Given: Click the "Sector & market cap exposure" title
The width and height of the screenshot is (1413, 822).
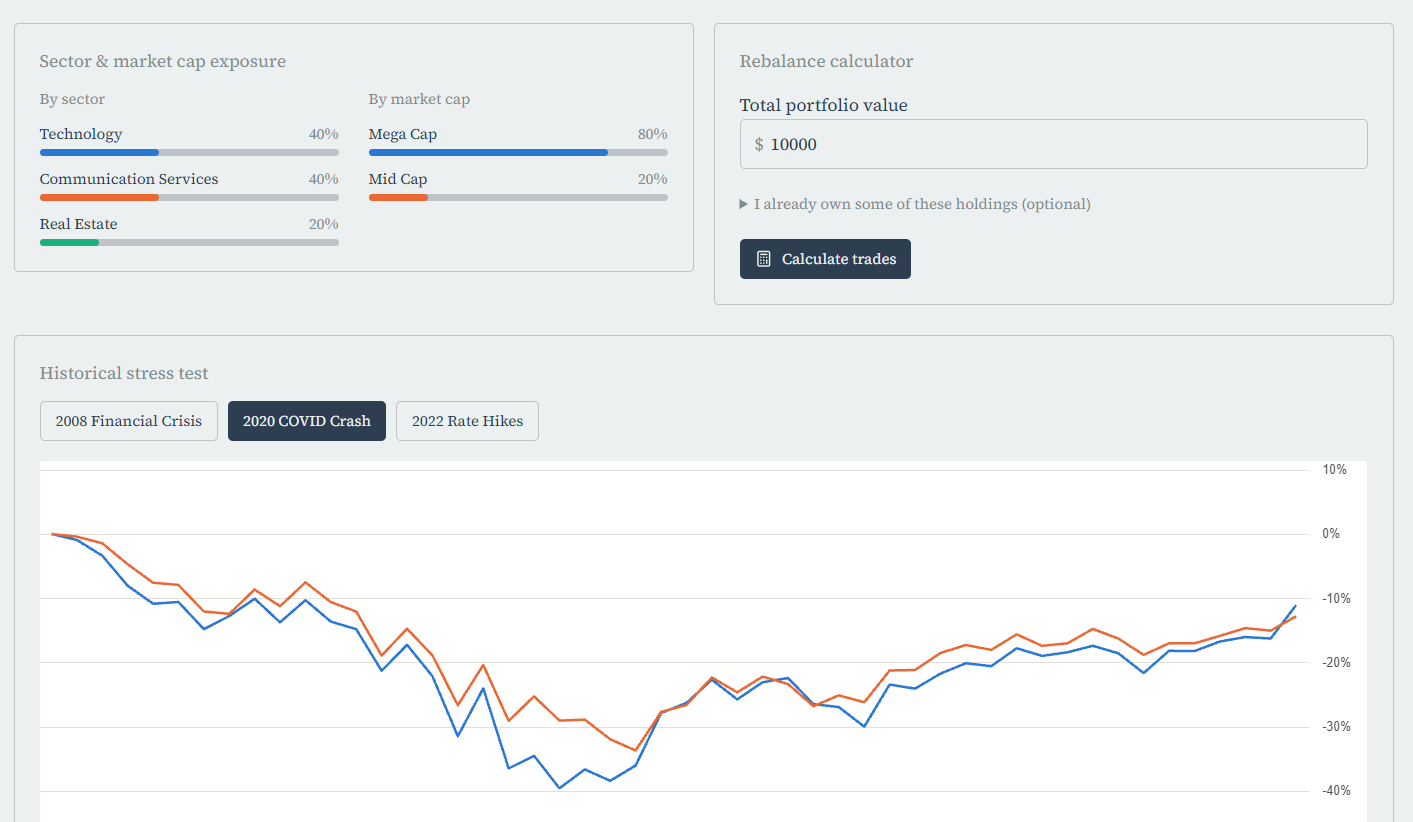Looking at the screenshot, I should pos(163,61).
